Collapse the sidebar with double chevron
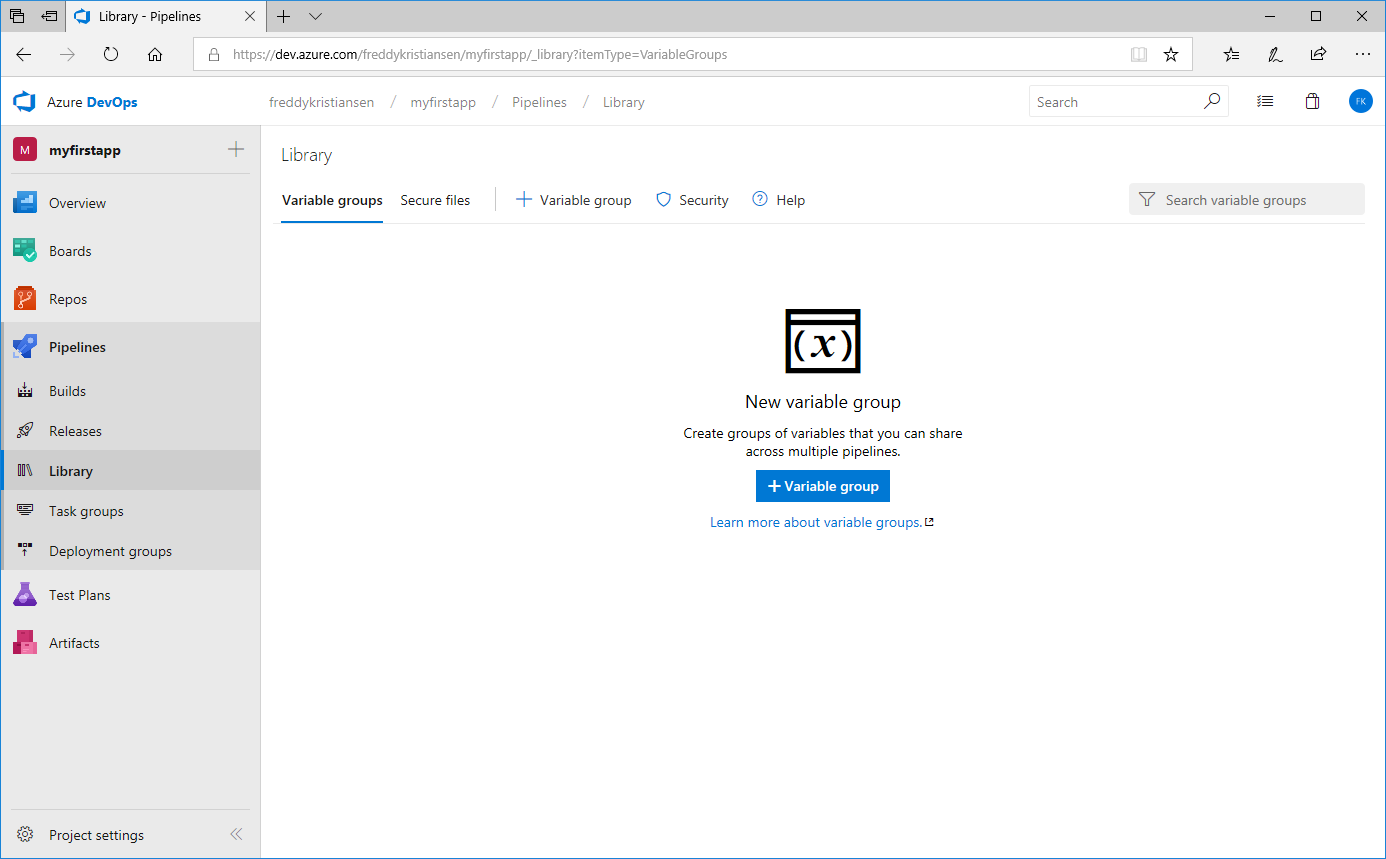 coord(236,834)
